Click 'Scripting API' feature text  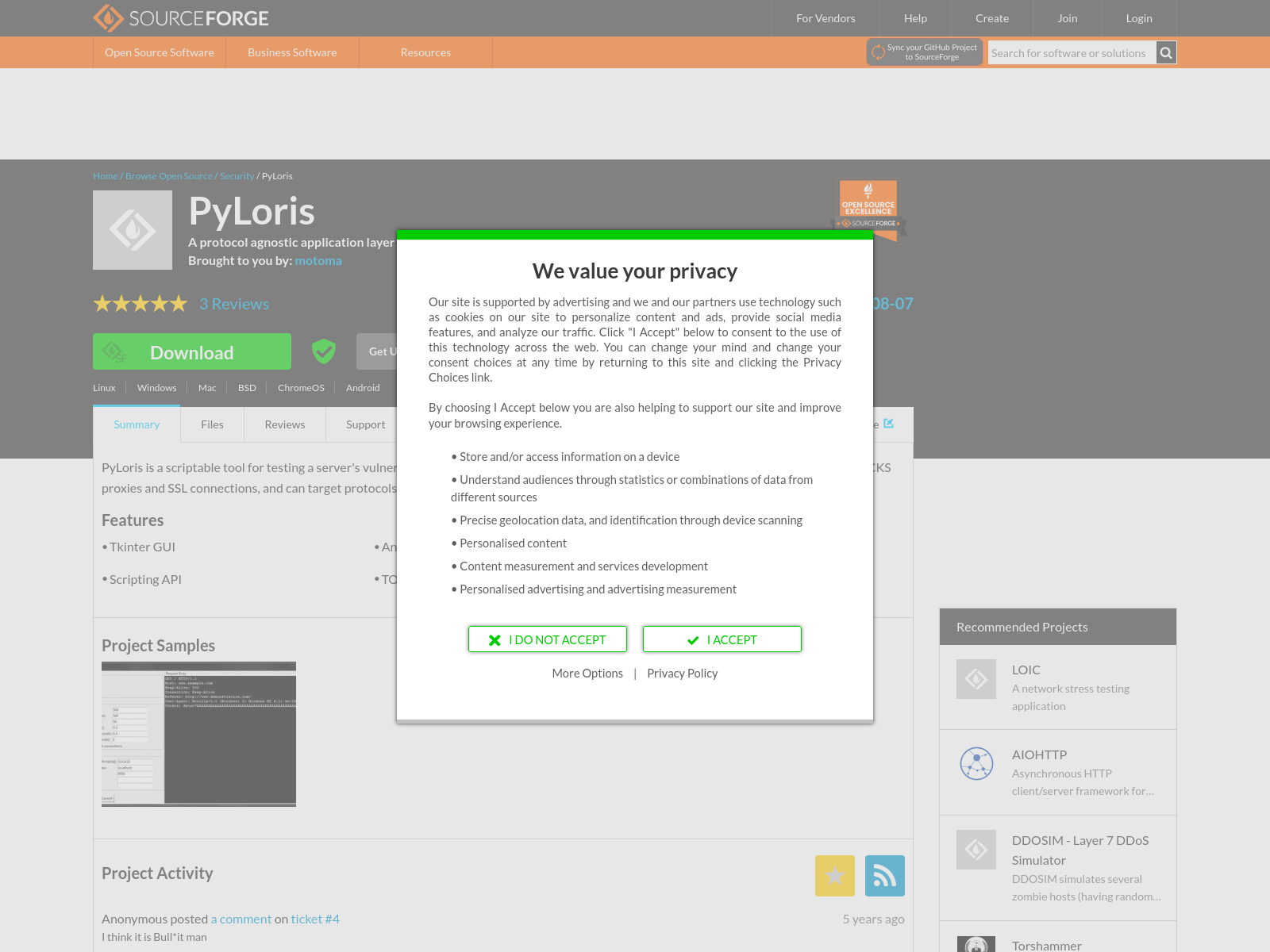point(145,580)
